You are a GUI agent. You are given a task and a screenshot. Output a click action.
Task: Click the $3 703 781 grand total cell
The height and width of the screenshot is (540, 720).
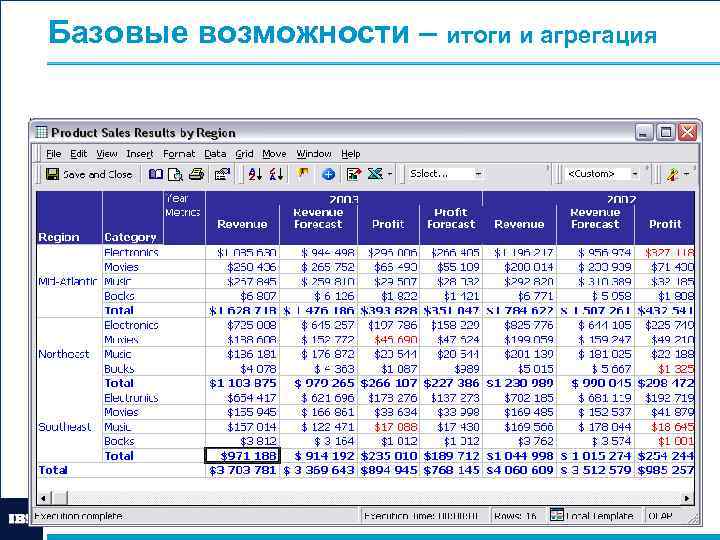(242, 470)
